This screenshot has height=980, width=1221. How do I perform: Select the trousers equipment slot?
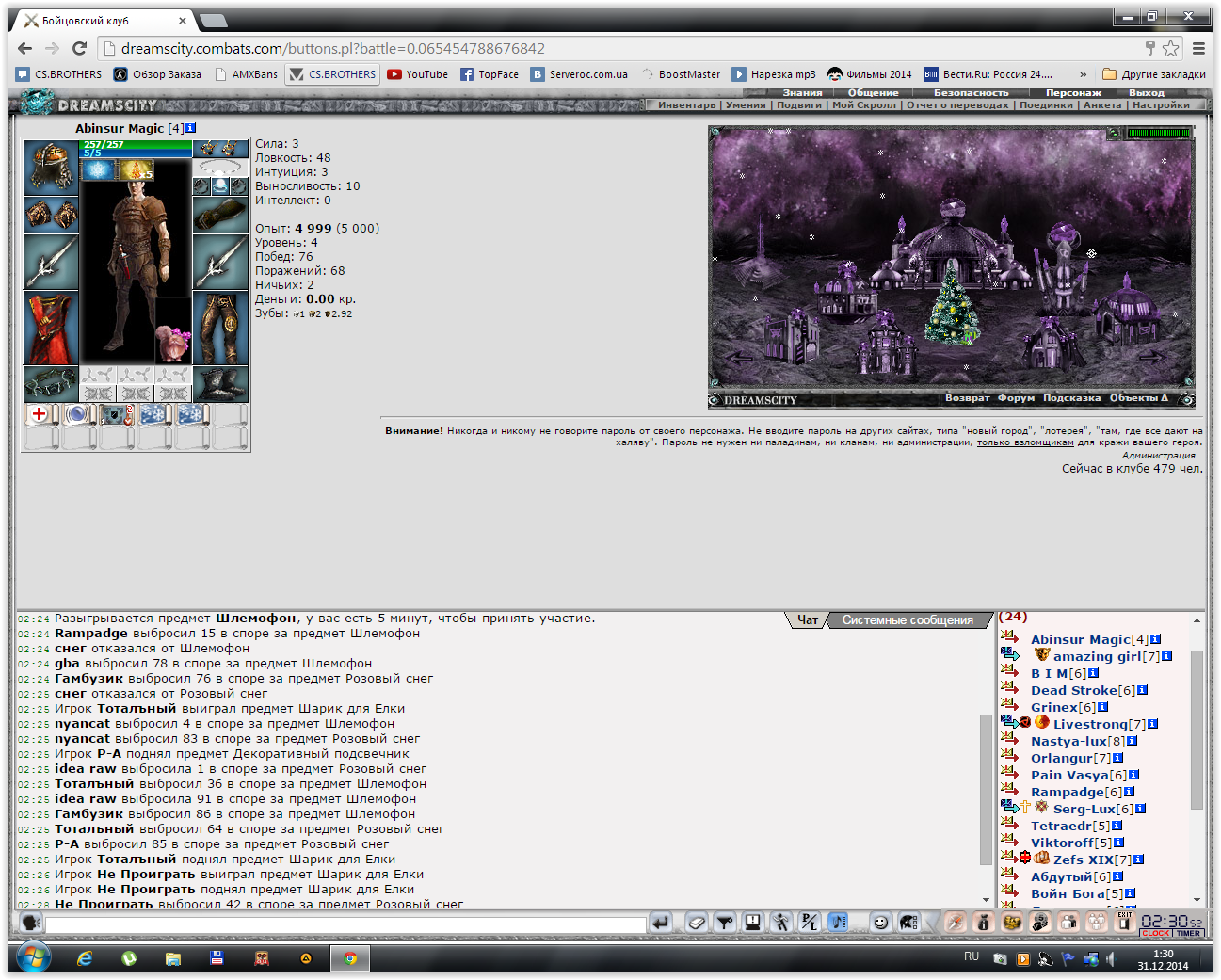click(x=220, y=328)
